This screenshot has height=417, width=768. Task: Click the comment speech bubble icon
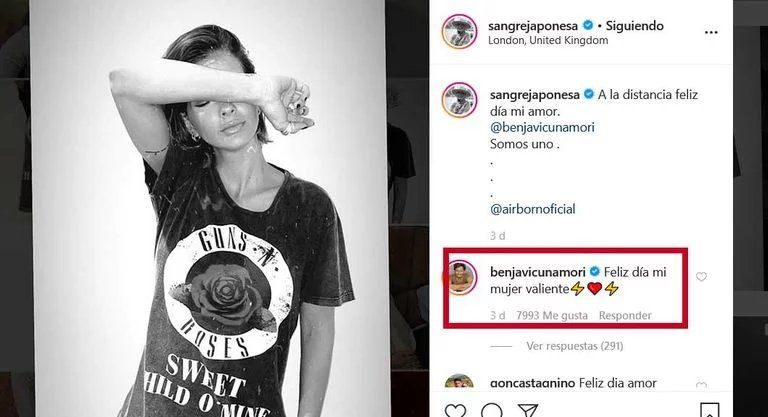(491, 411)
